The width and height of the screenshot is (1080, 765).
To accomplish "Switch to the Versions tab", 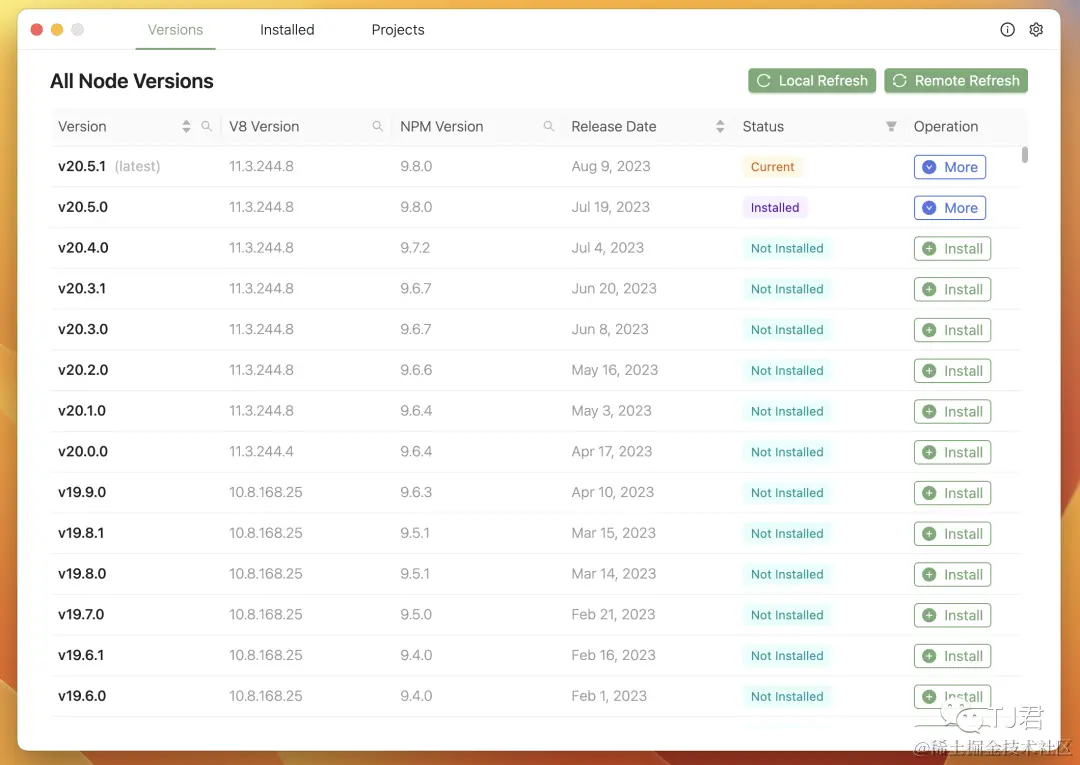I will tap(176, 30).
